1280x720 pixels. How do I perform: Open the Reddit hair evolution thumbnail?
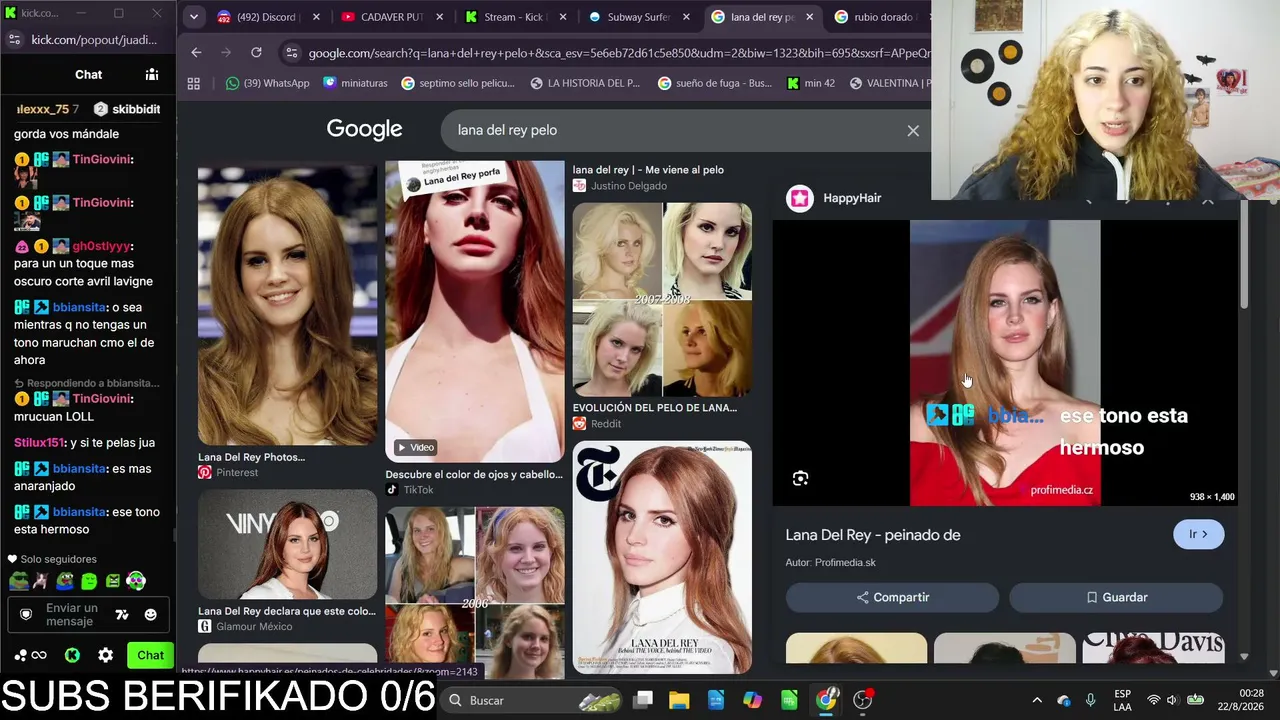point(662,300)
